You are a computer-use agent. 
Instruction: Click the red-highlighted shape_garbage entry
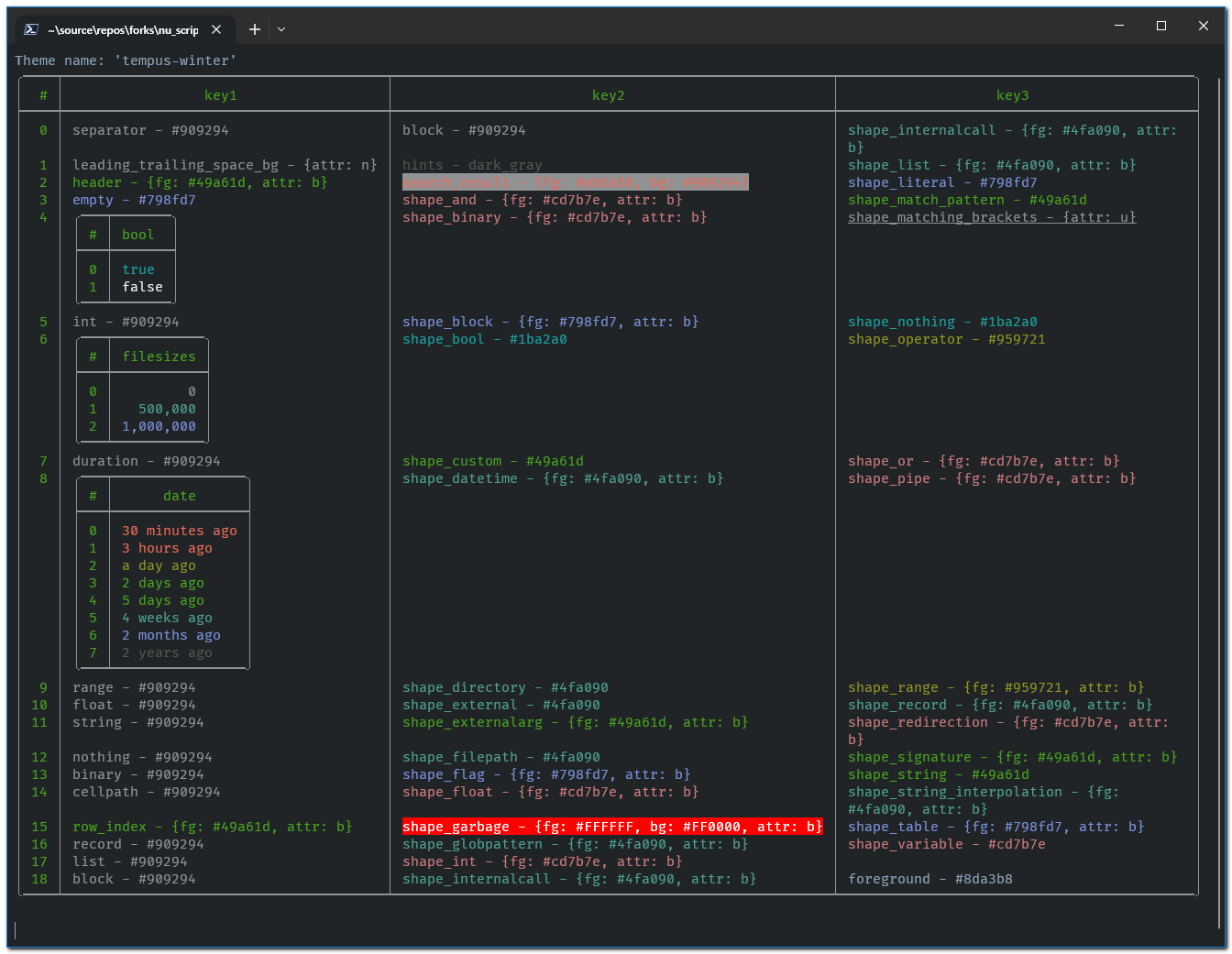coord(612,827)
